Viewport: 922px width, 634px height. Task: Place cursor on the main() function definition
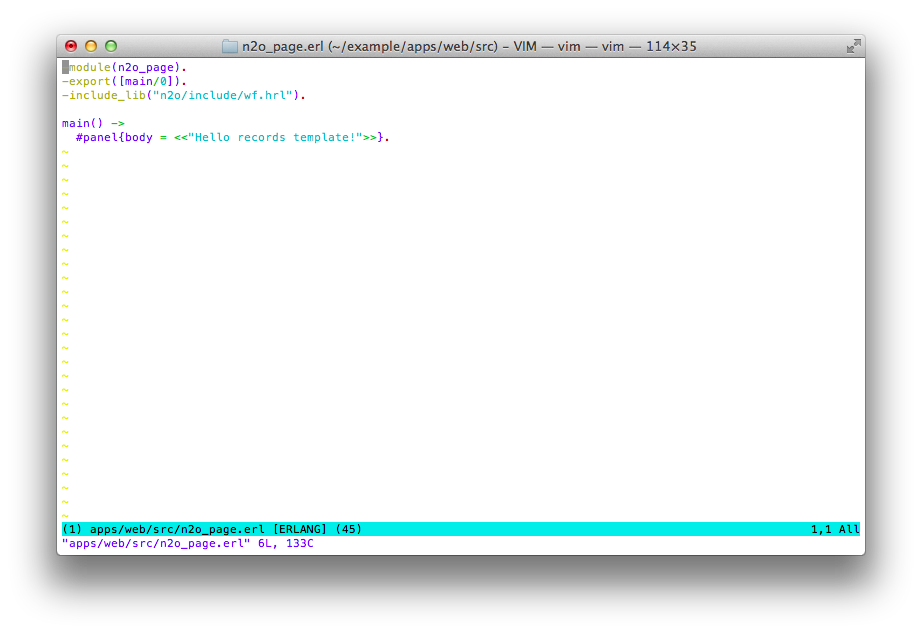(79, 123)
